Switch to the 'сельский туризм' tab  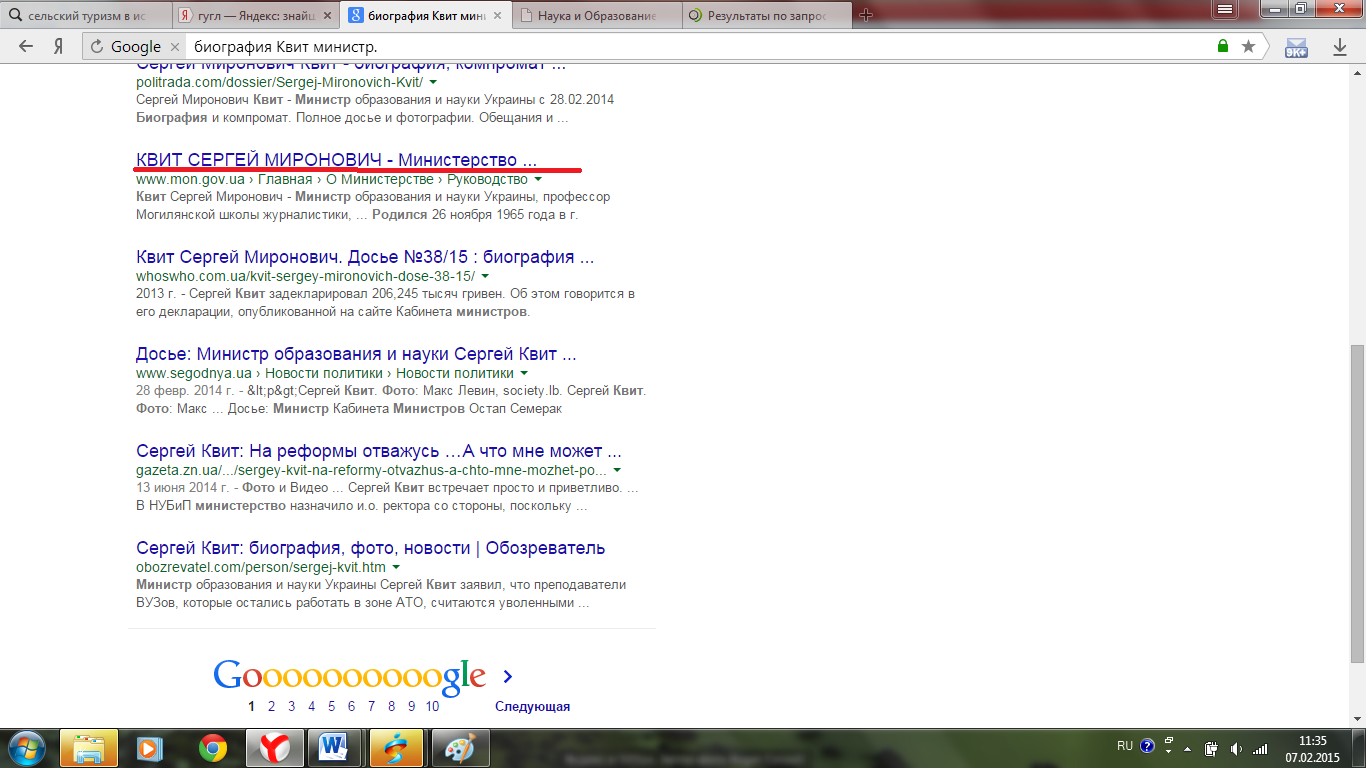click(85, 15)
